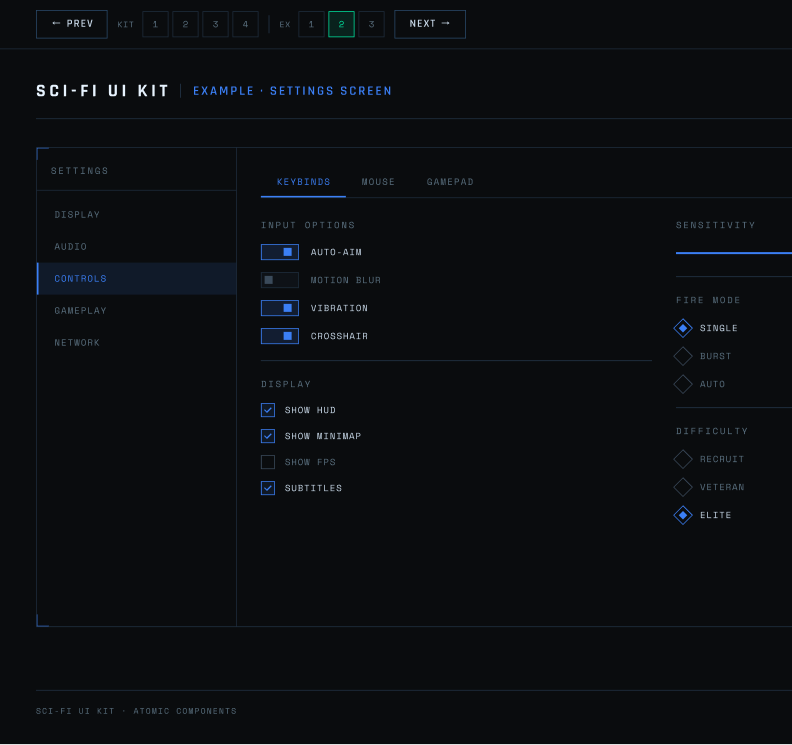
Task: Open the Audio settings category
Action: coord(137,246)
